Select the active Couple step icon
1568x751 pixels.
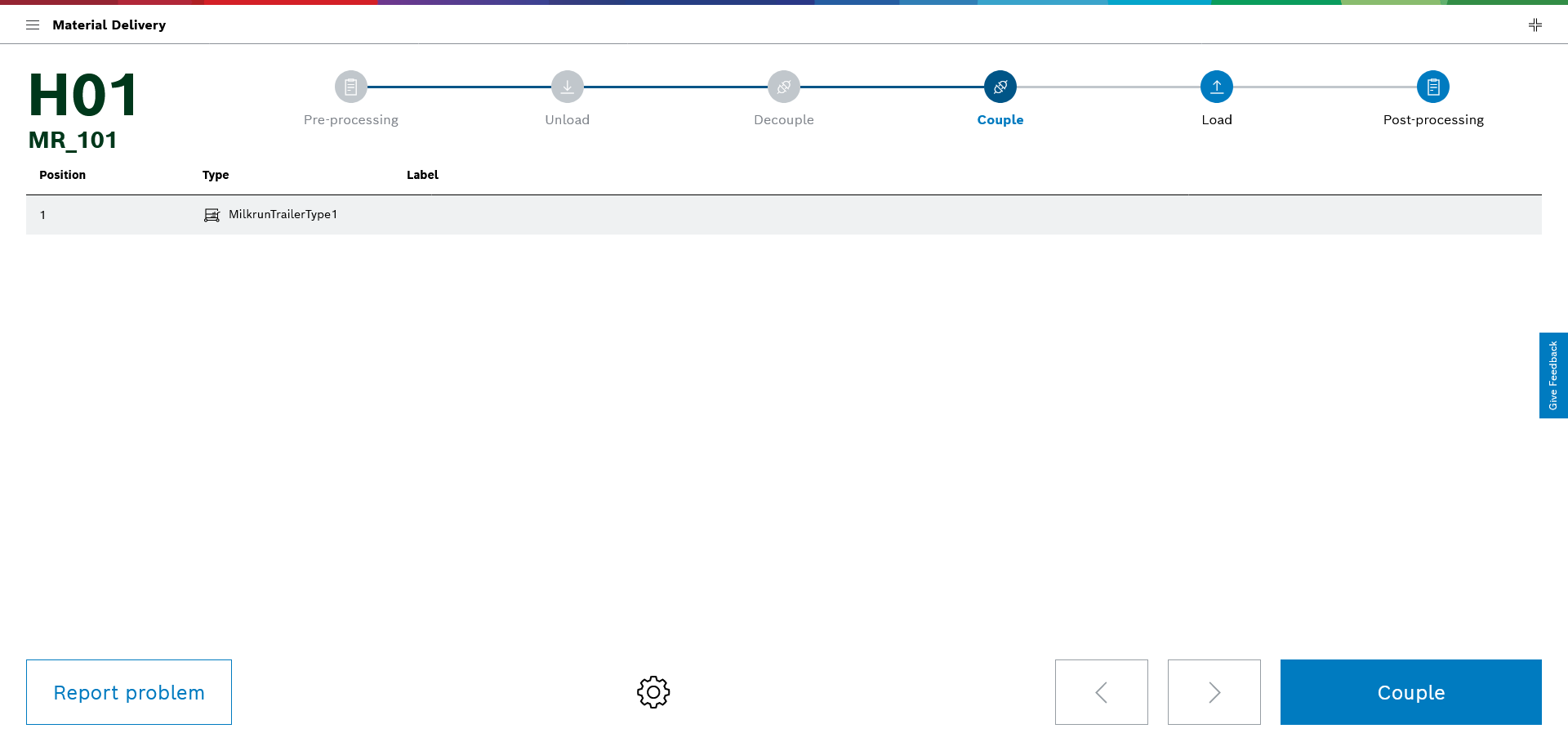click(1000, 87)
